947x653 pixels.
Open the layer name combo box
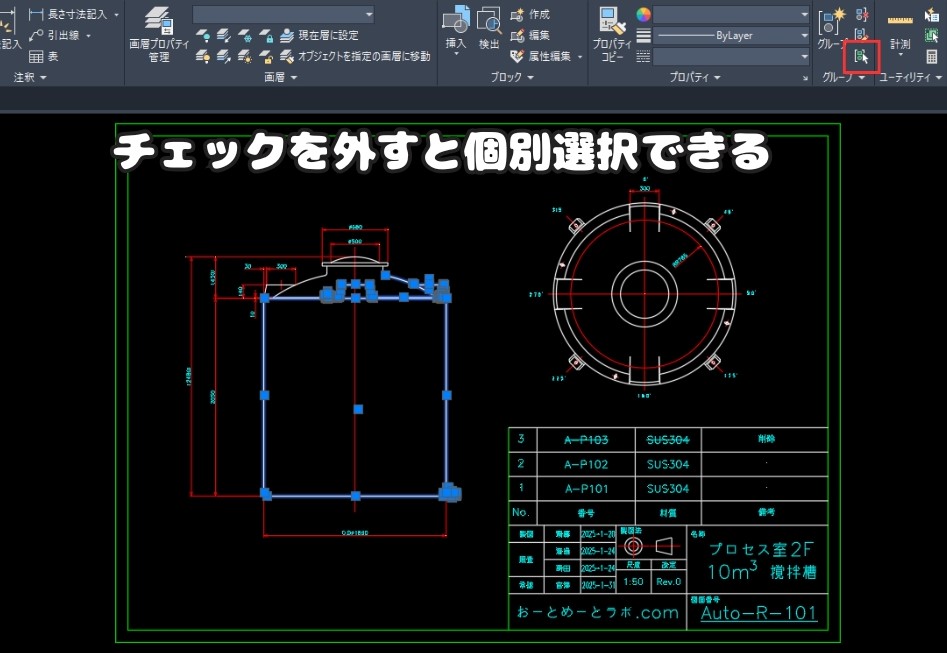[283, 14]
